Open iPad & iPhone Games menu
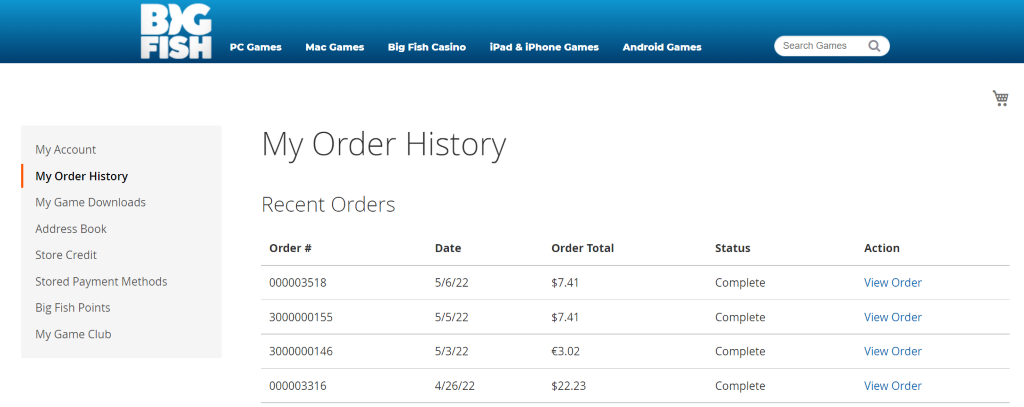 click(544, 47)
